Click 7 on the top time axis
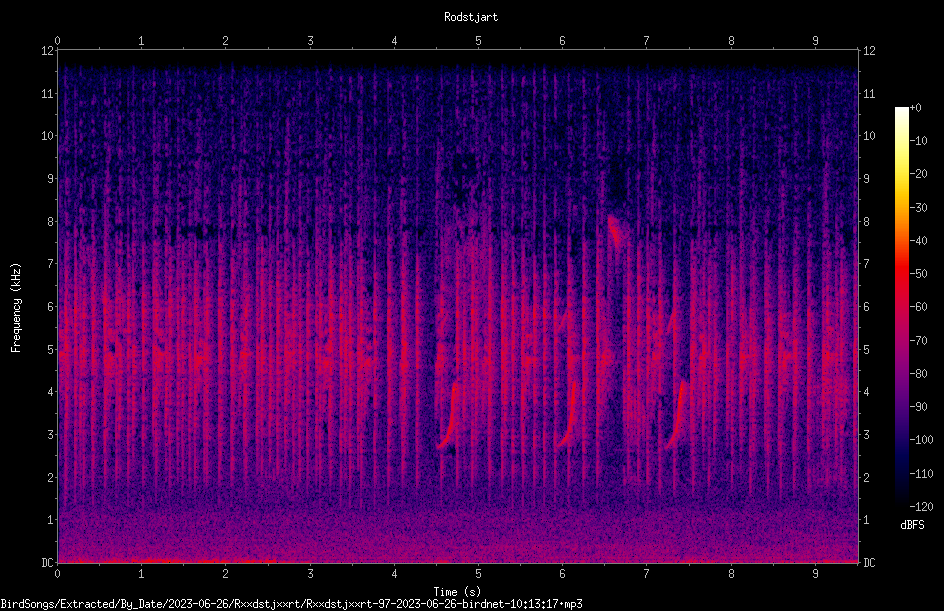This screenshot has width=944, height=611. [x=647, y=41]
